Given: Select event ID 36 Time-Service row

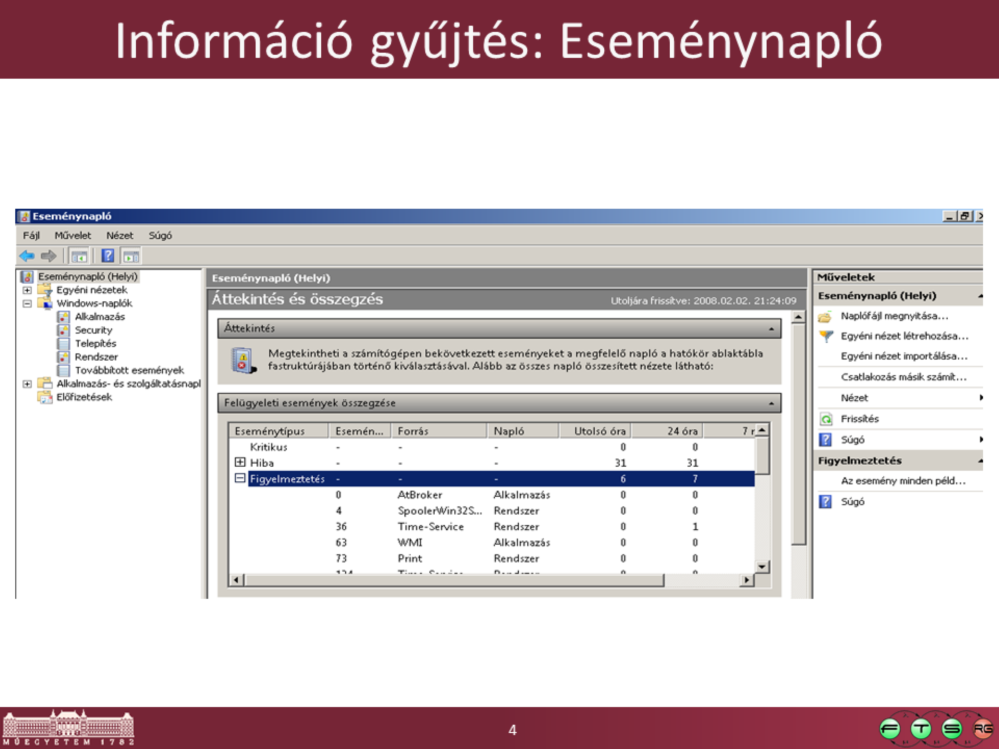Looking at the screenshot, I should click(x=492, y=527).
